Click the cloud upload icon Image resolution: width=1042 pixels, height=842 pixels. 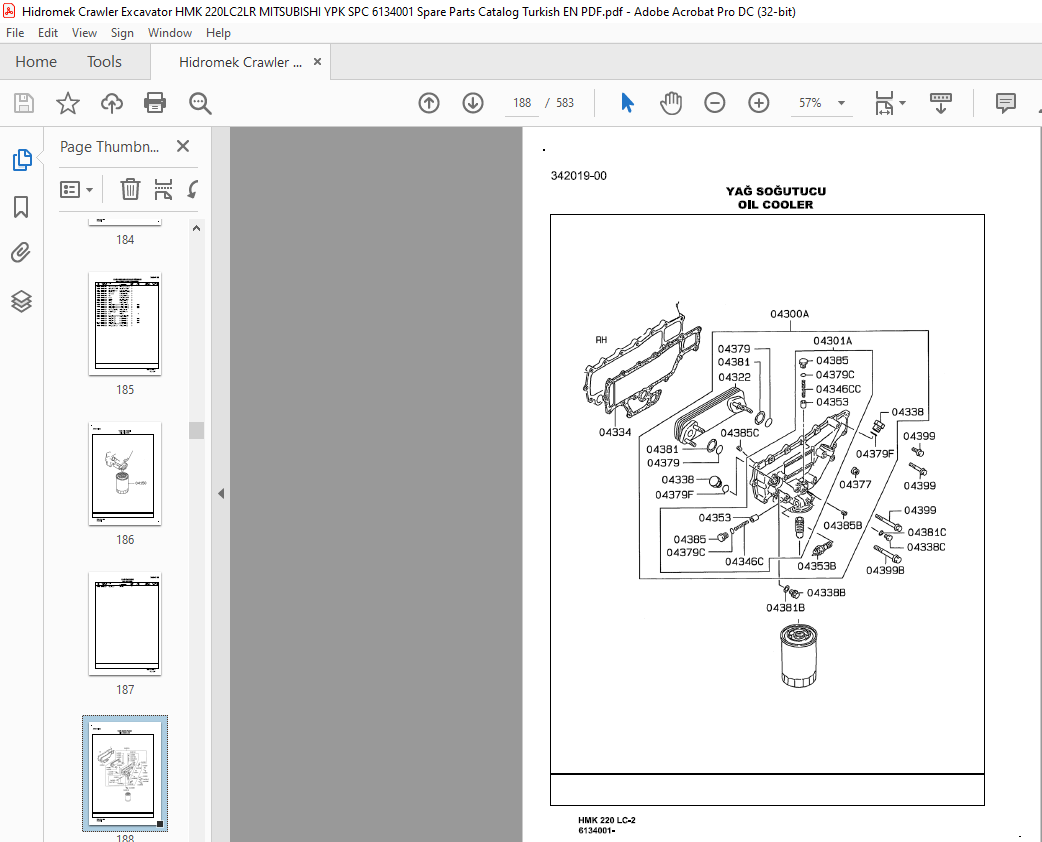tap(112, 103)
